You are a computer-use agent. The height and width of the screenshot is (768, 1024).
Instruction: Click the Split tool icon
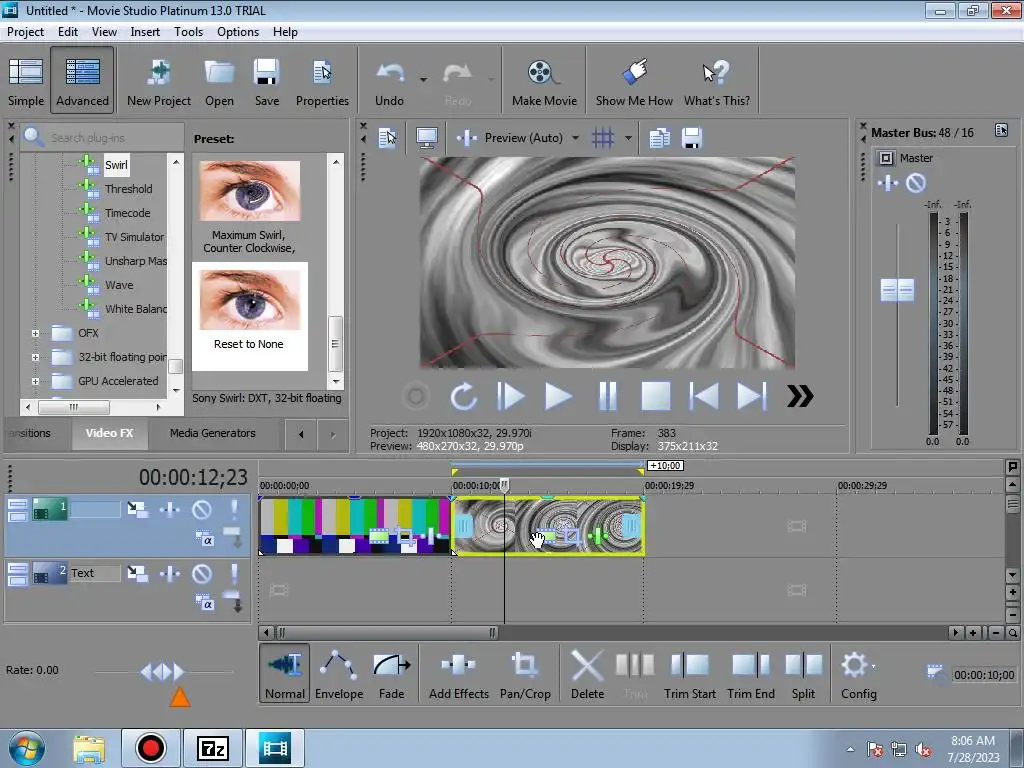coord(803,675)
